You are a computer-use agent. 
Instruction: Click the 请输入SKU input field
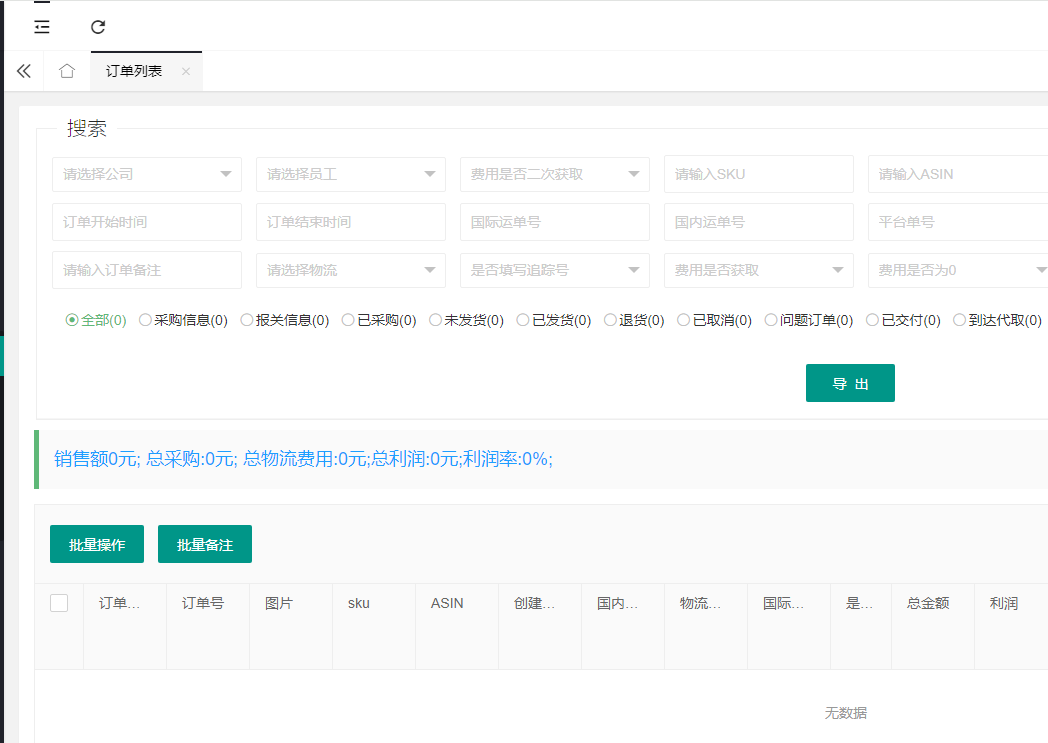758,174
